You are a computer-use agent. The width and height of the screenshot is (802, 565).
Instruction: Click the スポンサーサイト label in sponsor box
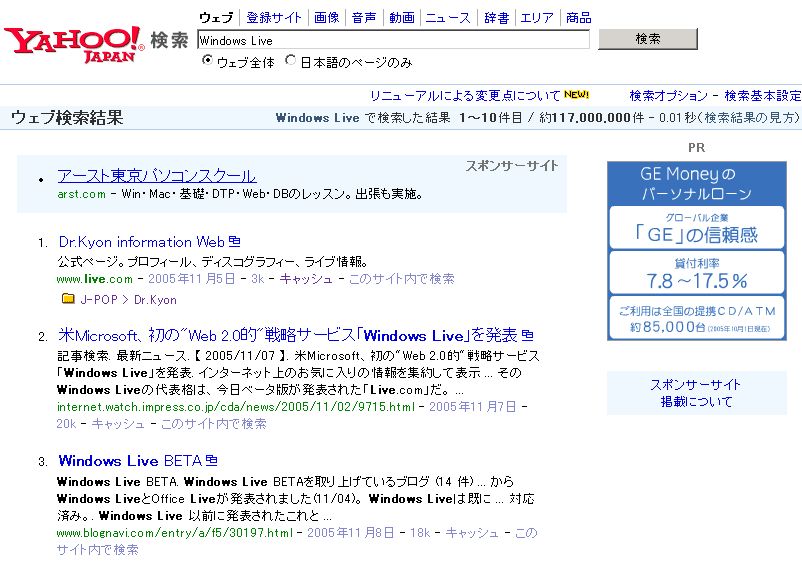point(511,166)
